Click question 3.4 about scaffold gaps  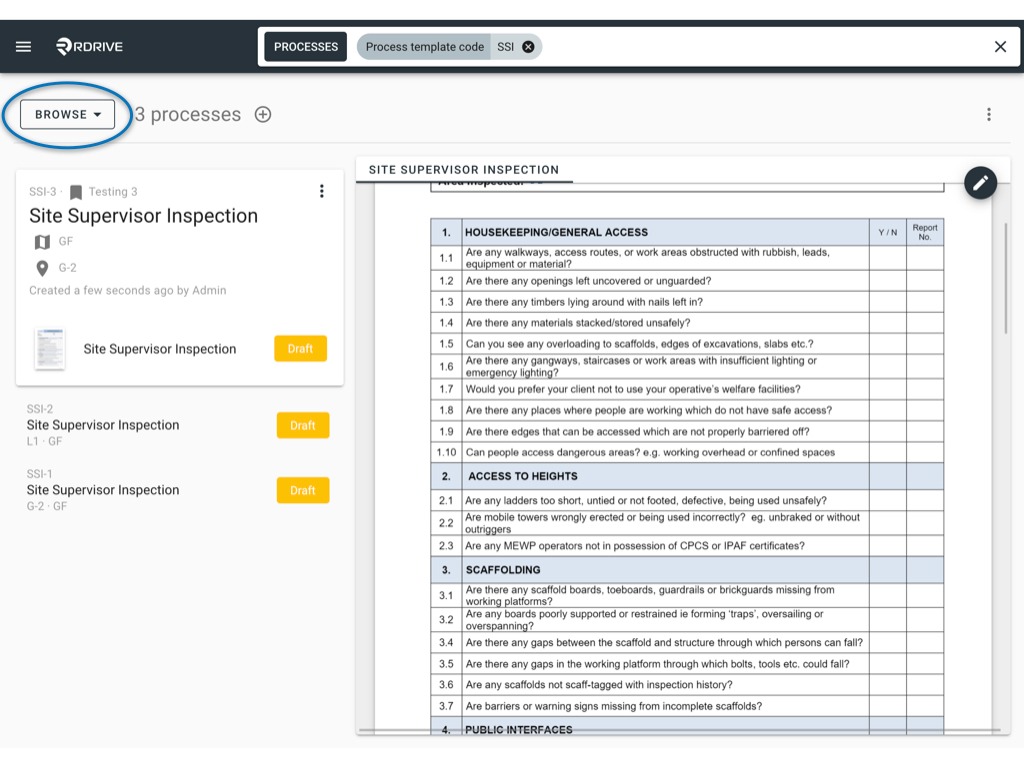(664, 643)
